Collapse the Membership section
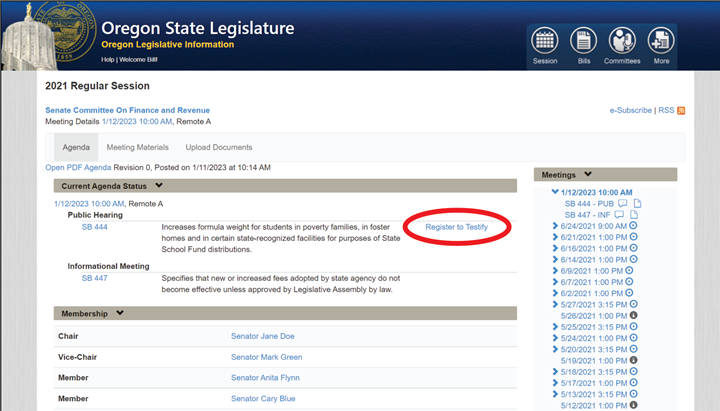The width and height of the screenshot is (720, 411). (x=120, y=313)
